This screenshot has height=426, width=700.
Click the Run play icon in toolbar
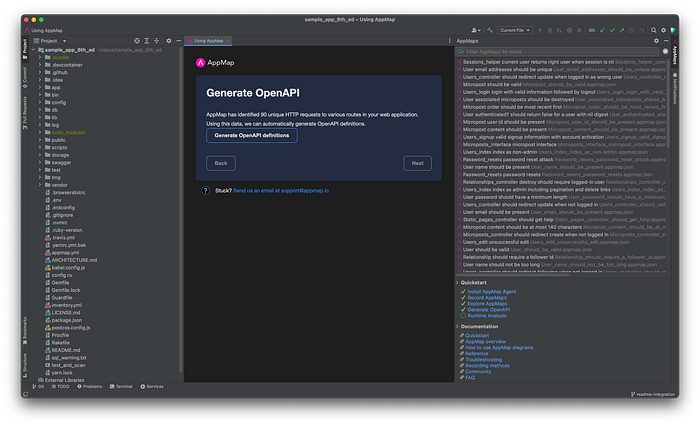pos(540,30)
